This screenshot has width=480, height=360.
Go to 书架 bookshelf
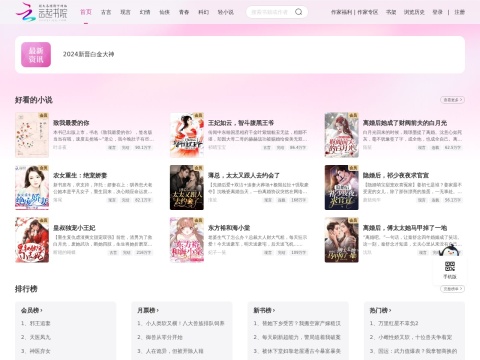(391, 12)
